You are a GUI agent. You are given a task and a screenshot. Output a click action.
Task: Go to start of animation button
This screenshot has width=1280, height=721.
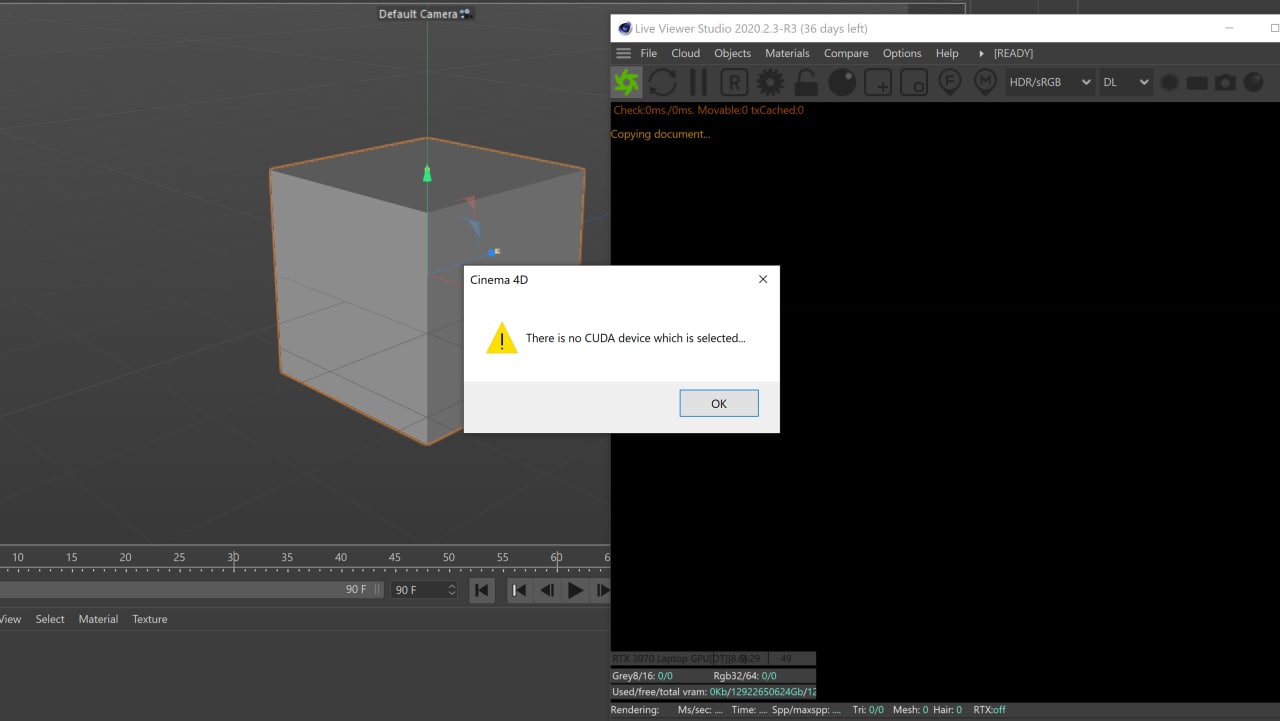pyautogui.click(x=482, y=590)
